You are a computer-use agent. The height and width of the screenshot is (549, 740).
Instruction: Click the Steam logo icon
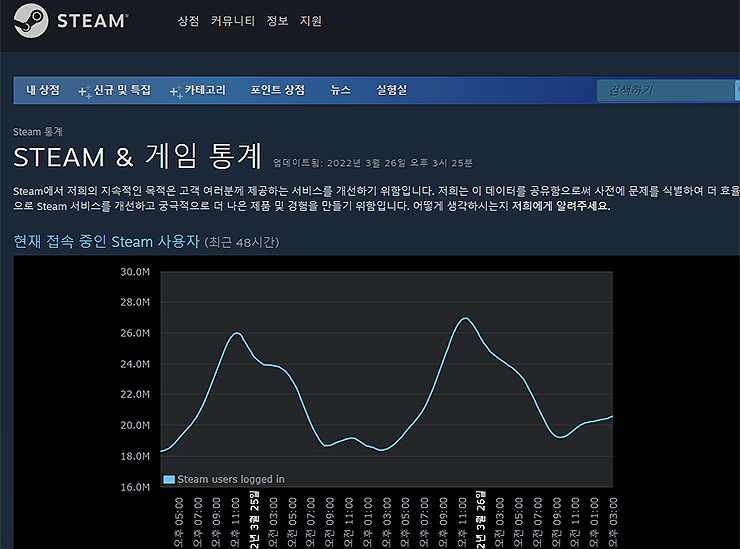tap(31, 21)
